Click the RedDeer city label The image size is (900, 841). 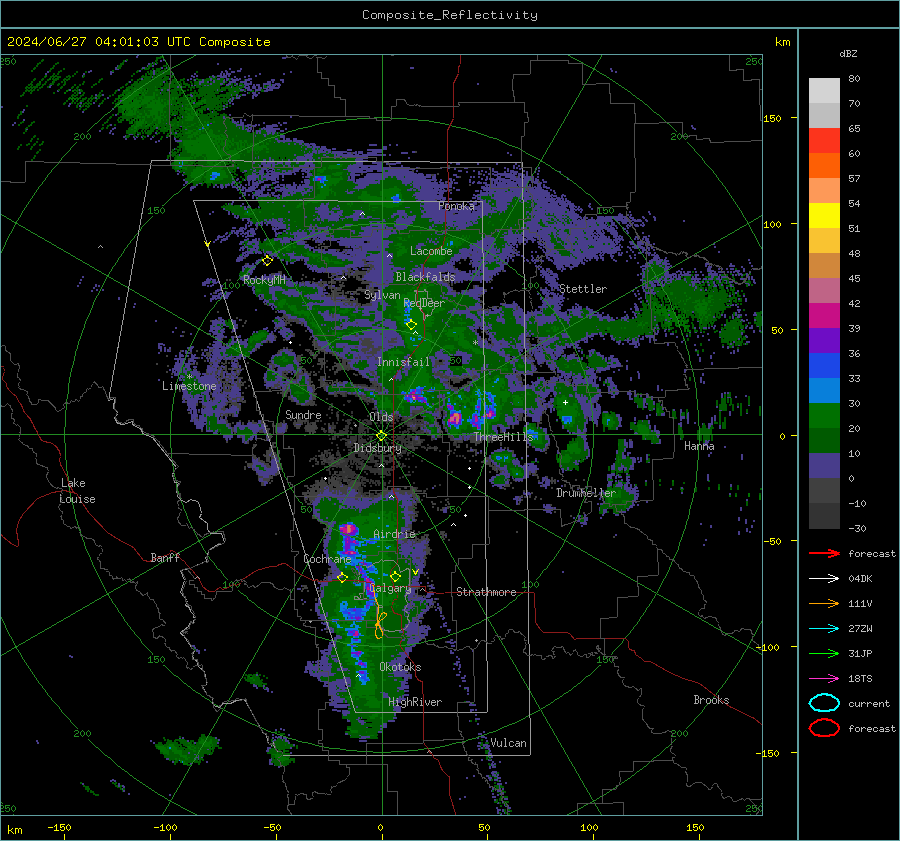(x=424, y=303)
